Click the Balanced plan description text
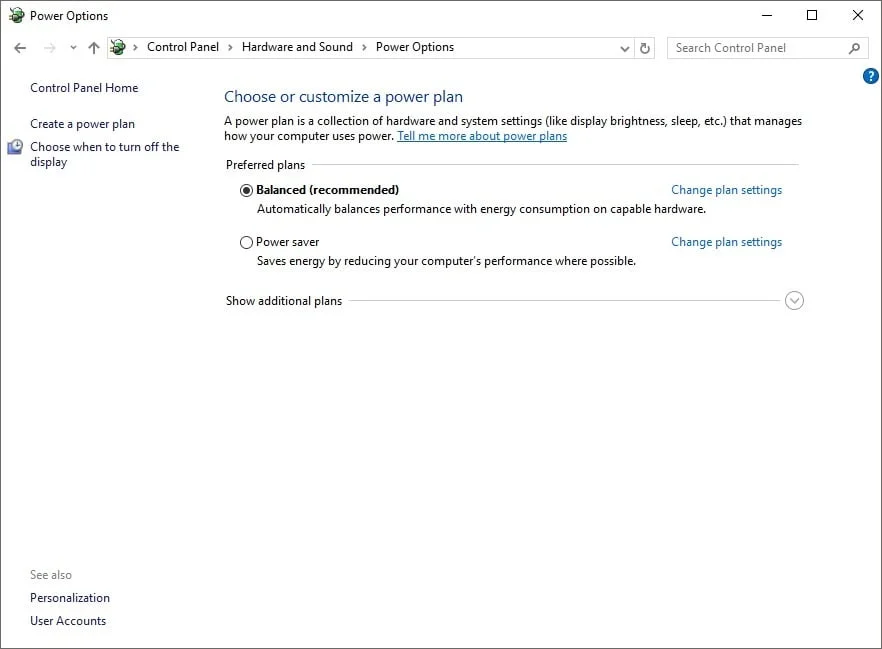Image resolution: width=882 pixels, height=649 pixels. 482,209
